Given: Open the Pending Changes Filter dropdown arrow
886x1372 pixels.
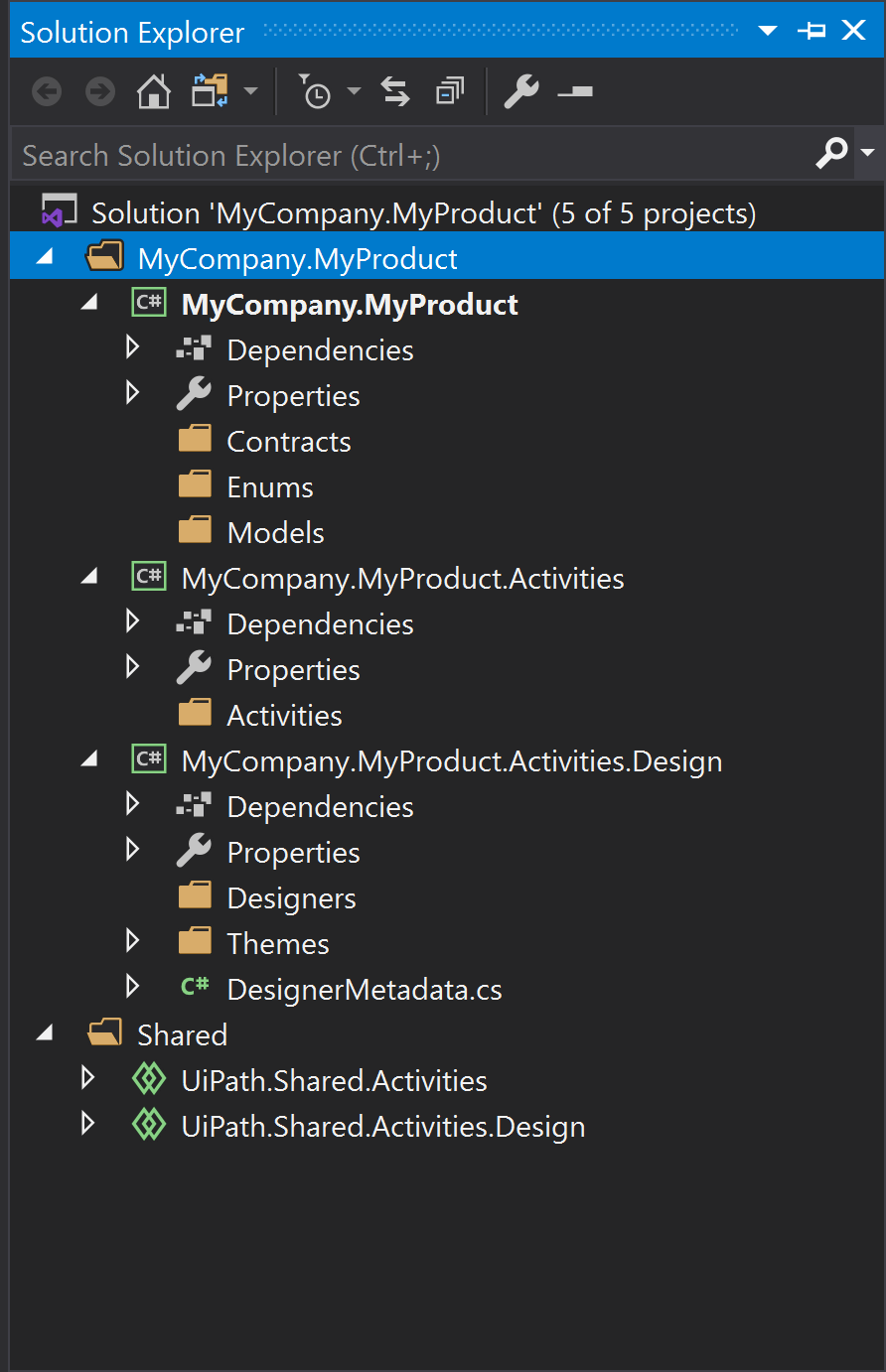Looking at the screenshot, I should tap(354, 92).
